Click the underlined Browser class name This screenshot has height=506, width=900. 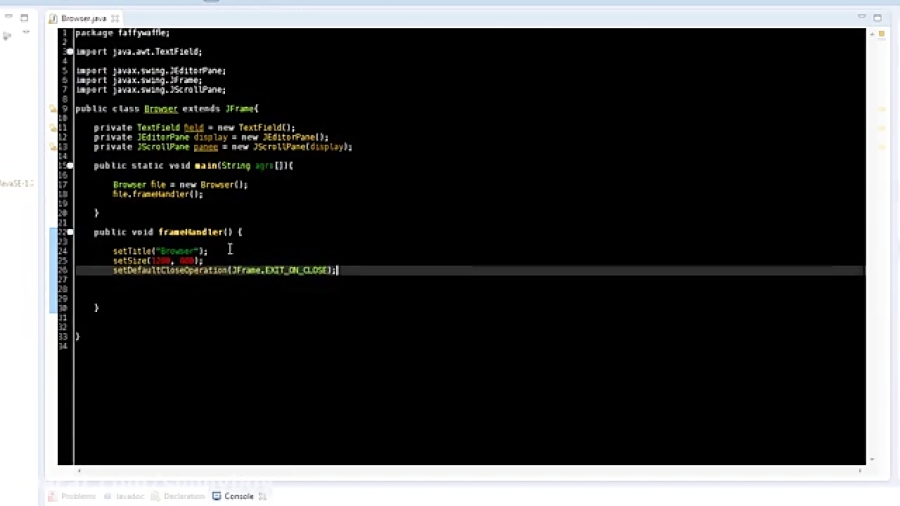161,108
